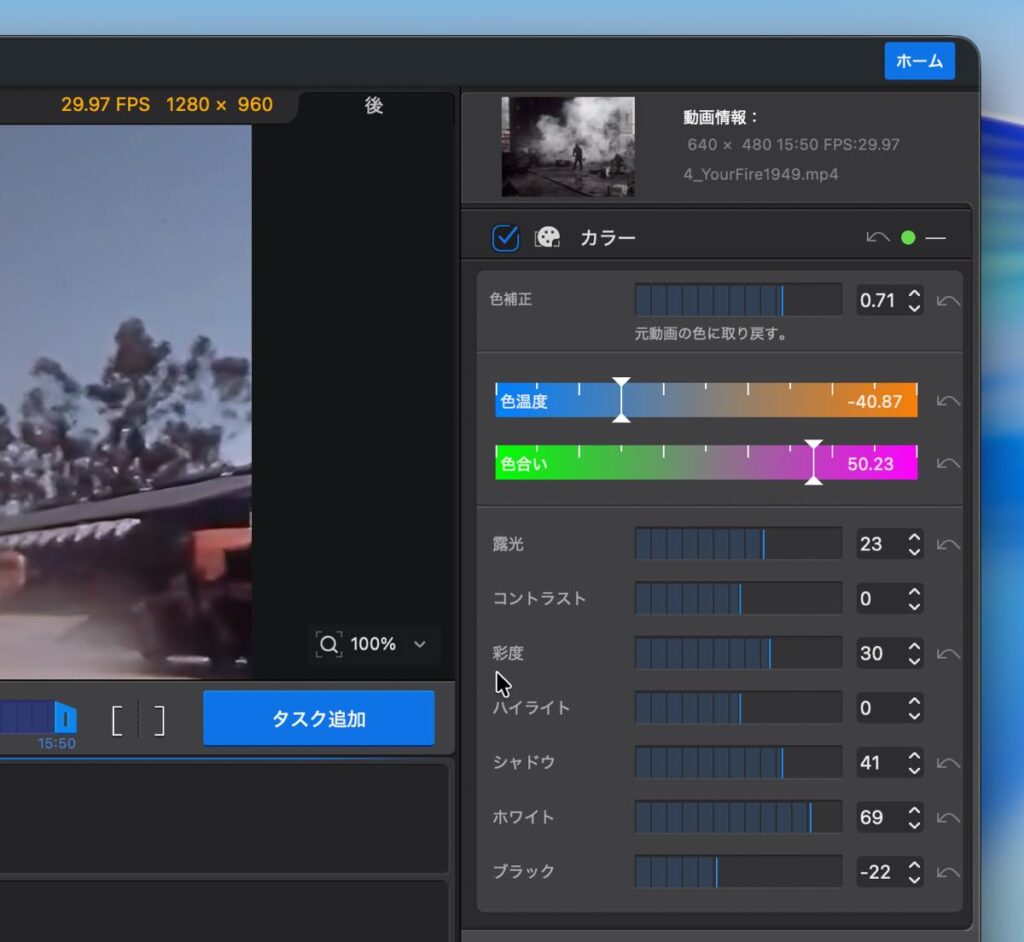This screenshot has width=1024, height=942.
Task: Click the 15:50 timeline time label
Action: (56, 743)
